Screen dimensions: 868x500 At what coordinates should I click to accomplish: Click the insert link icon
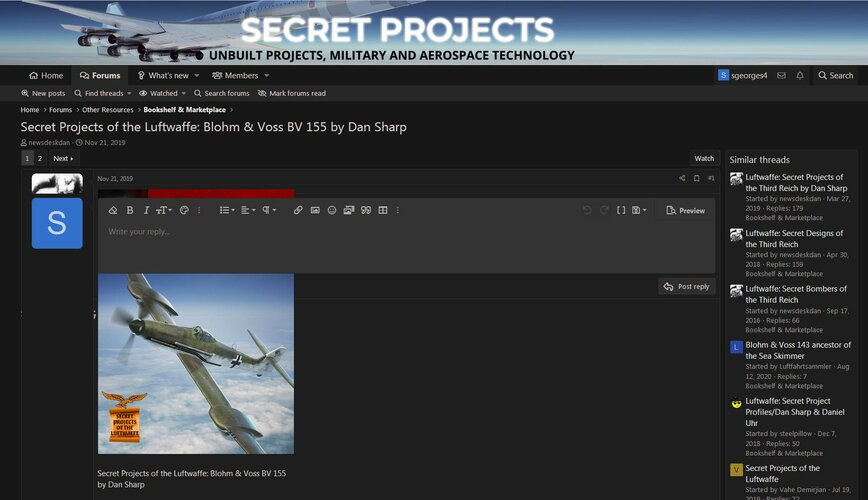click(x=298, y=210)
